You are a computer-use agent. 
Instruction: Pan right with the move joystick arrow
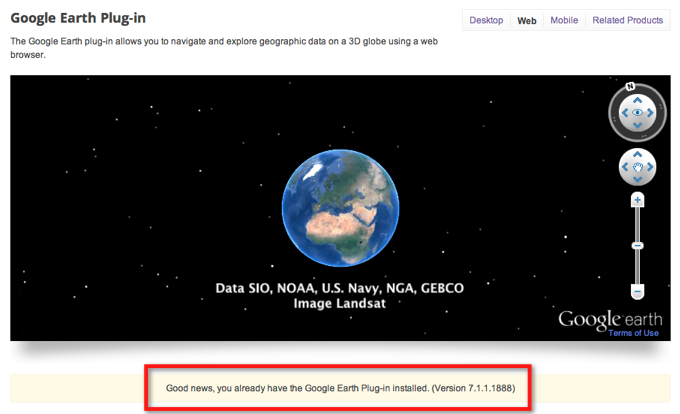point(650,167)
